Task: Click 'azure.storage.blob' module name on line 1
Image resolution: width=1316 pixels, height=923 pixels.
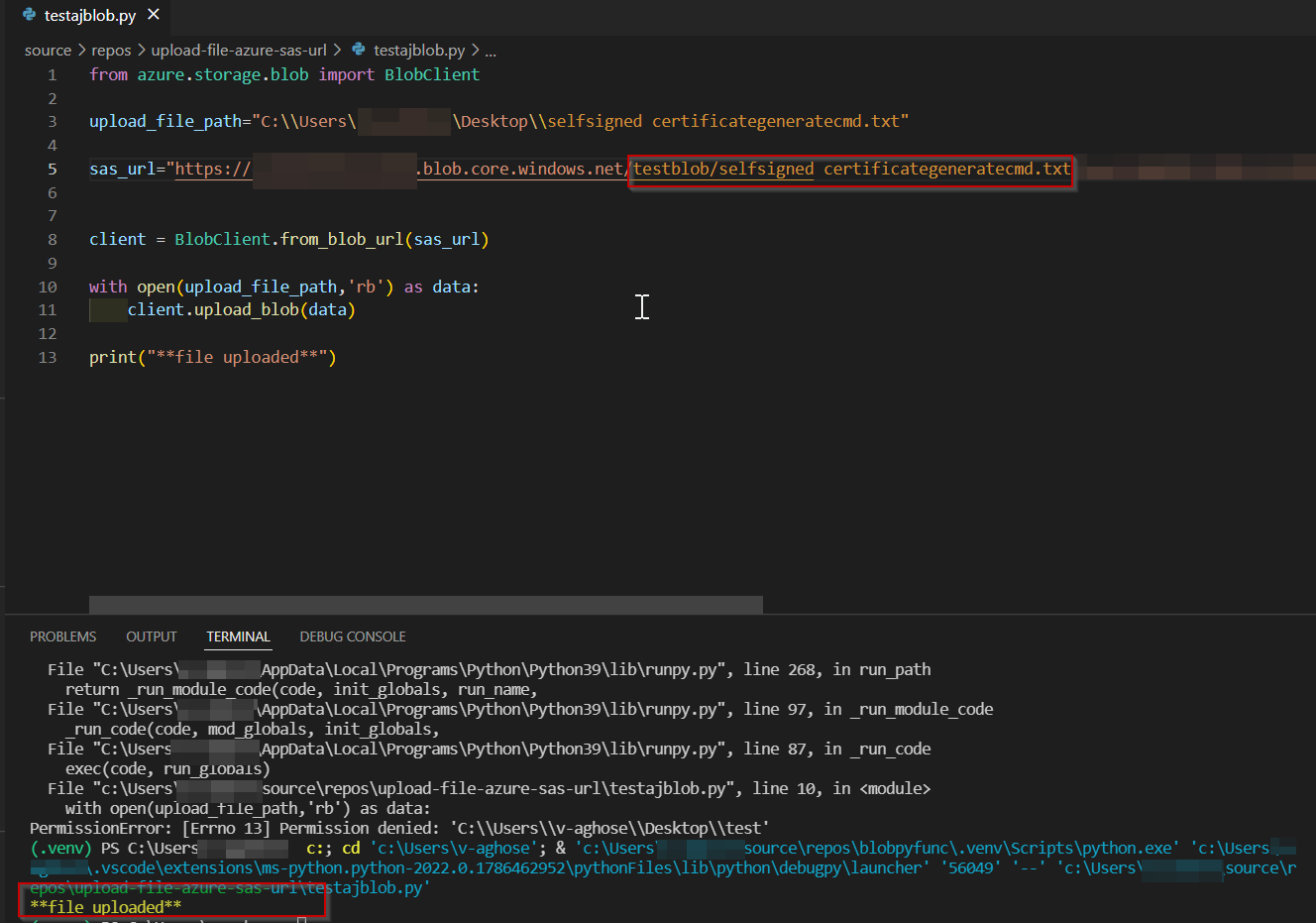Action: click(x=223, y=74)
